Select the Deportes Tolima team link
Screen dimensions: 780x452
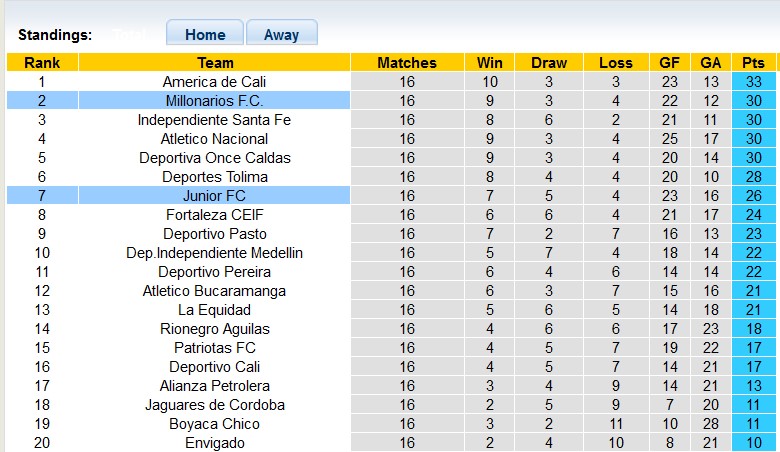pos(215,177)
